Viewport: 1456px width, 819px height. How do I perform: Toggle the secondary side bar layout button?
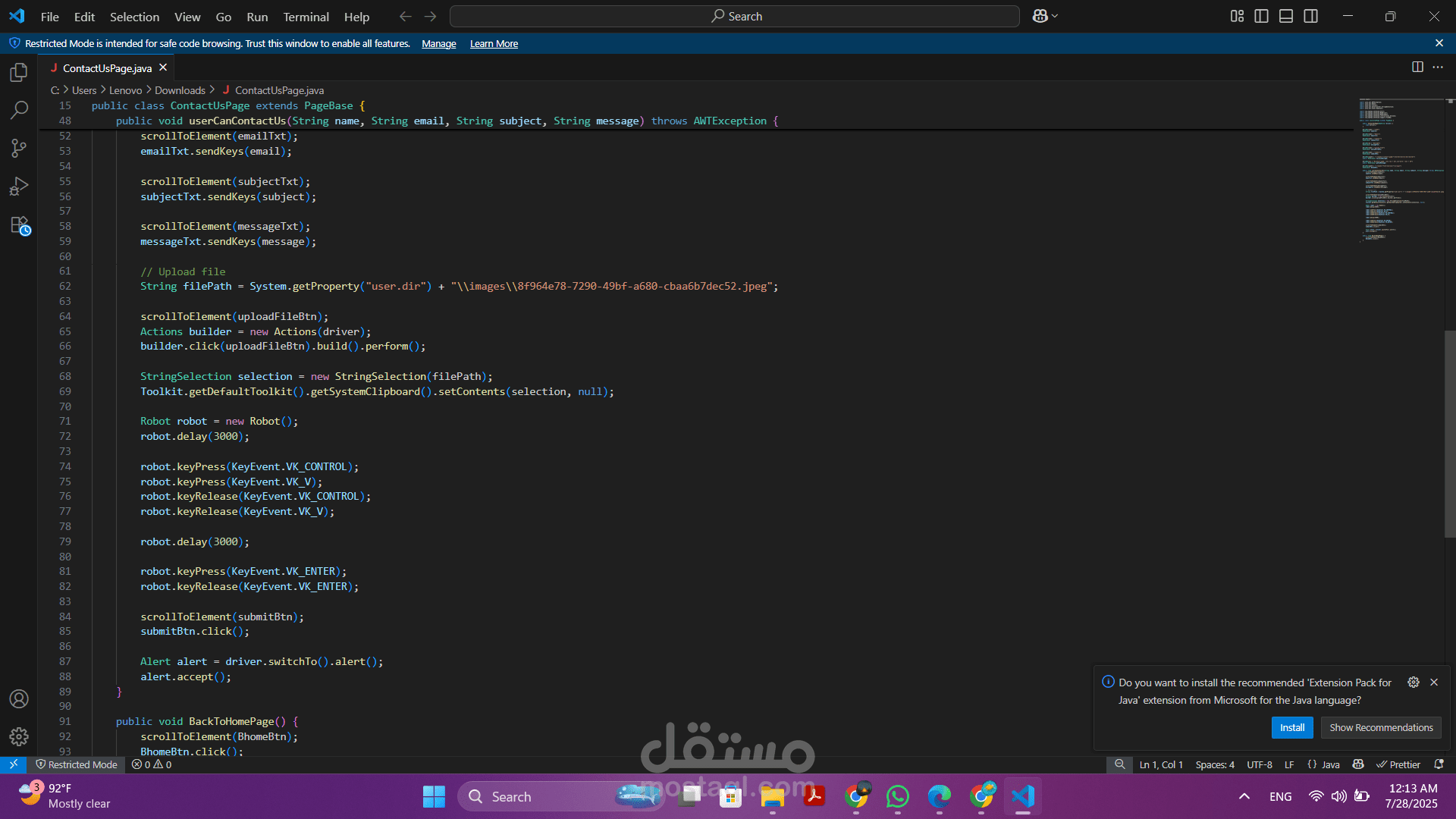(x=1310, y=16)
